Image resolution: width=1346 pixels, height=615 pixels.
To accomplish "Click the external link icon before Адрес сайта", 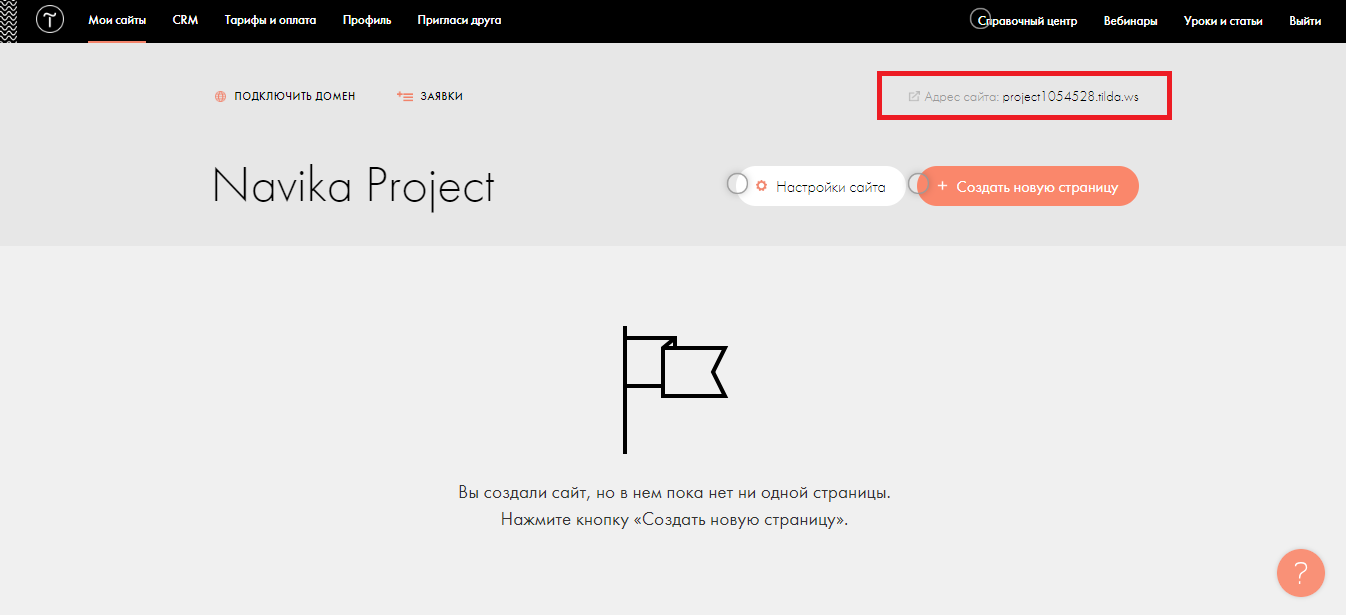I will click(x=913, y=97).
